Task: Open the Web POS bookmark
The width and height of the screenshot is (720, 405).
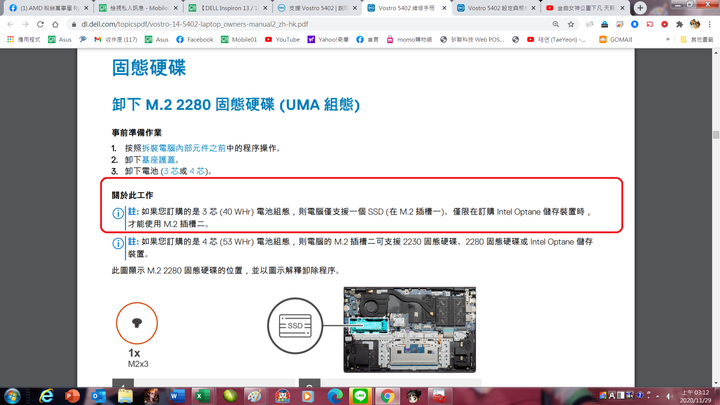Action: tap(472, 39)
